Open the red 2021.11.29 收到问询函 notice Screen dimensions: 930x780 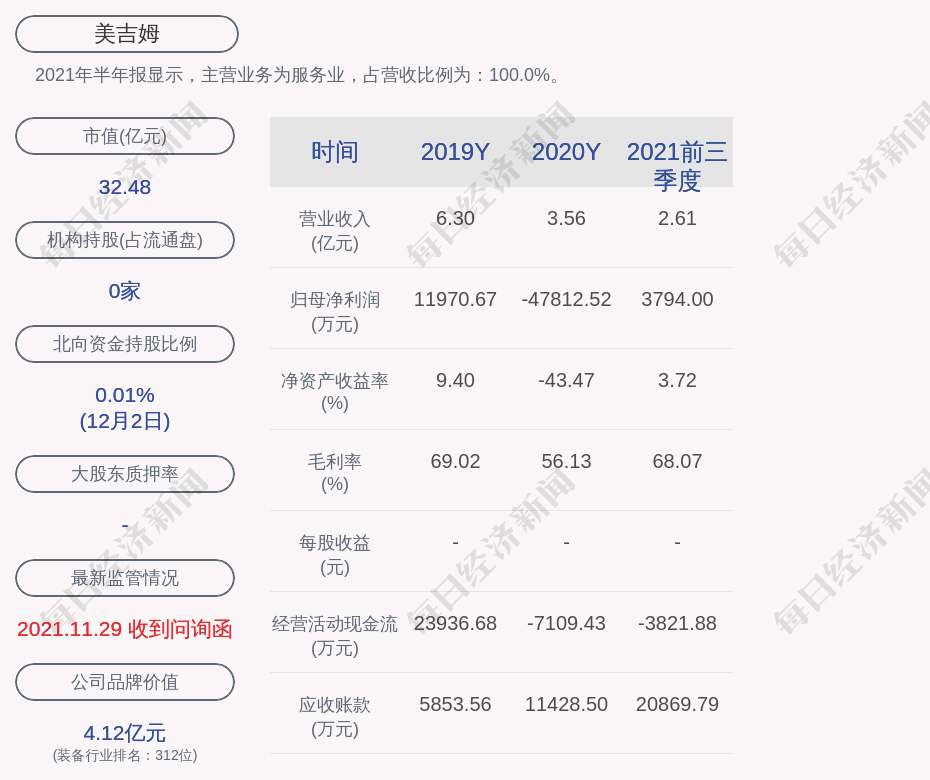click(125, 629)
